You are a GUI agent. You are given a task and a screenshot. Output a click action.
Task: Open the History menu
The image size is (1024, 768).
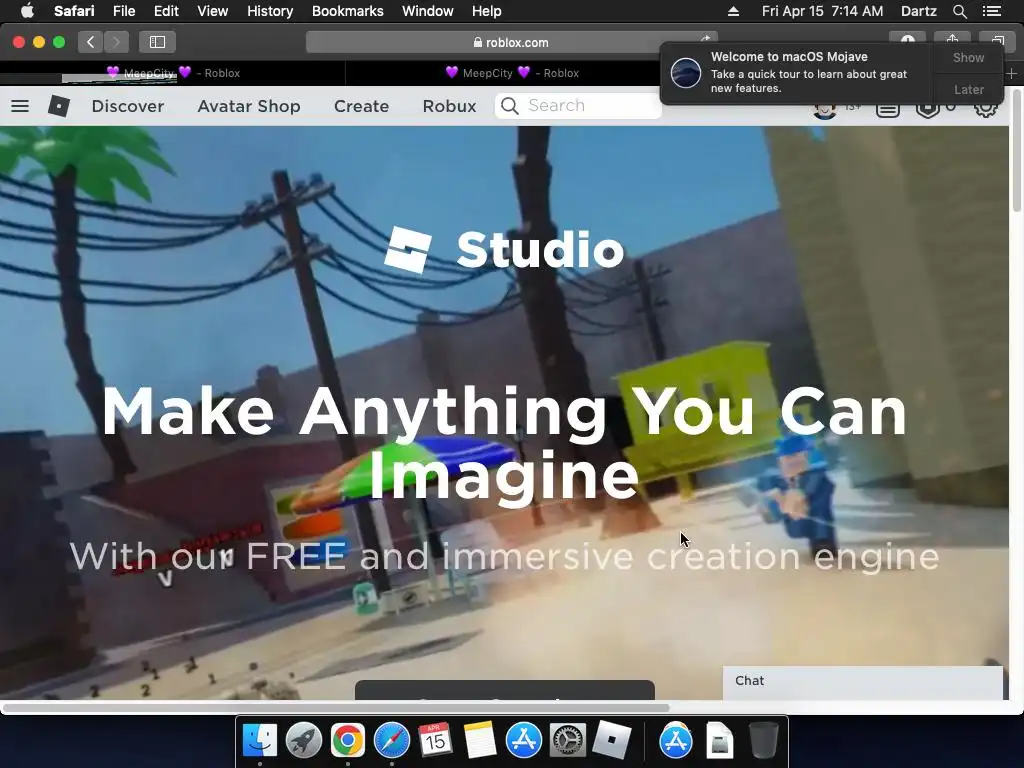click(x=270, y=11)
